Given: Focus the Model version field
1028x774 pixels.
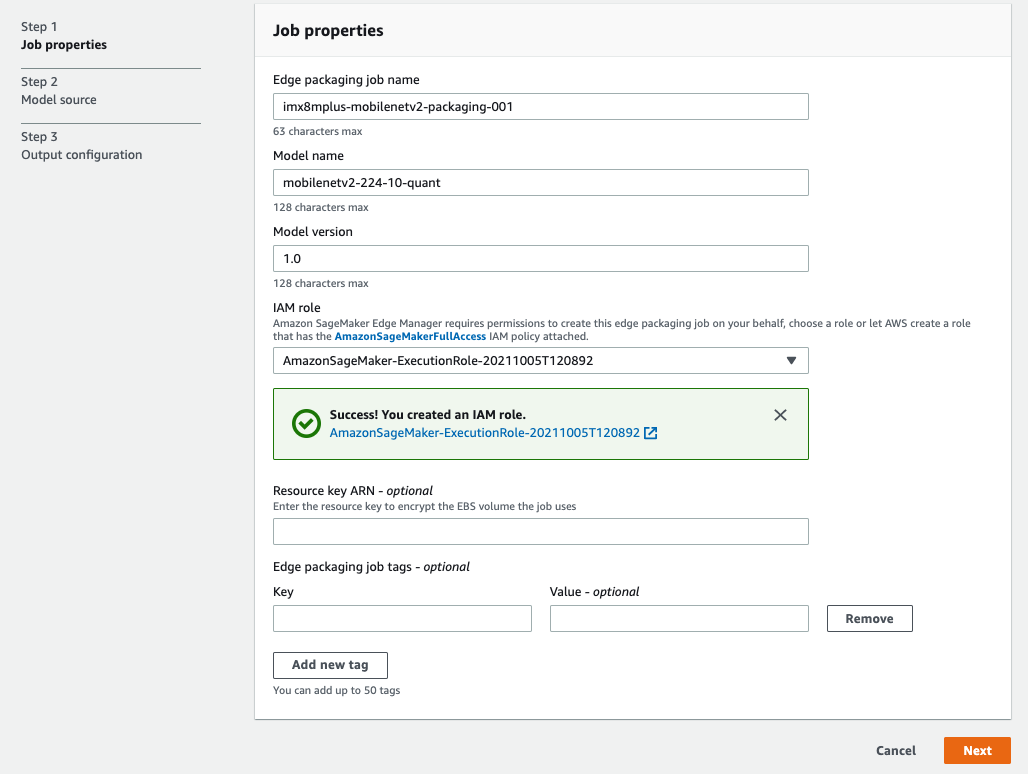Looking at the screenshot, I should click(x=541, y=258).
